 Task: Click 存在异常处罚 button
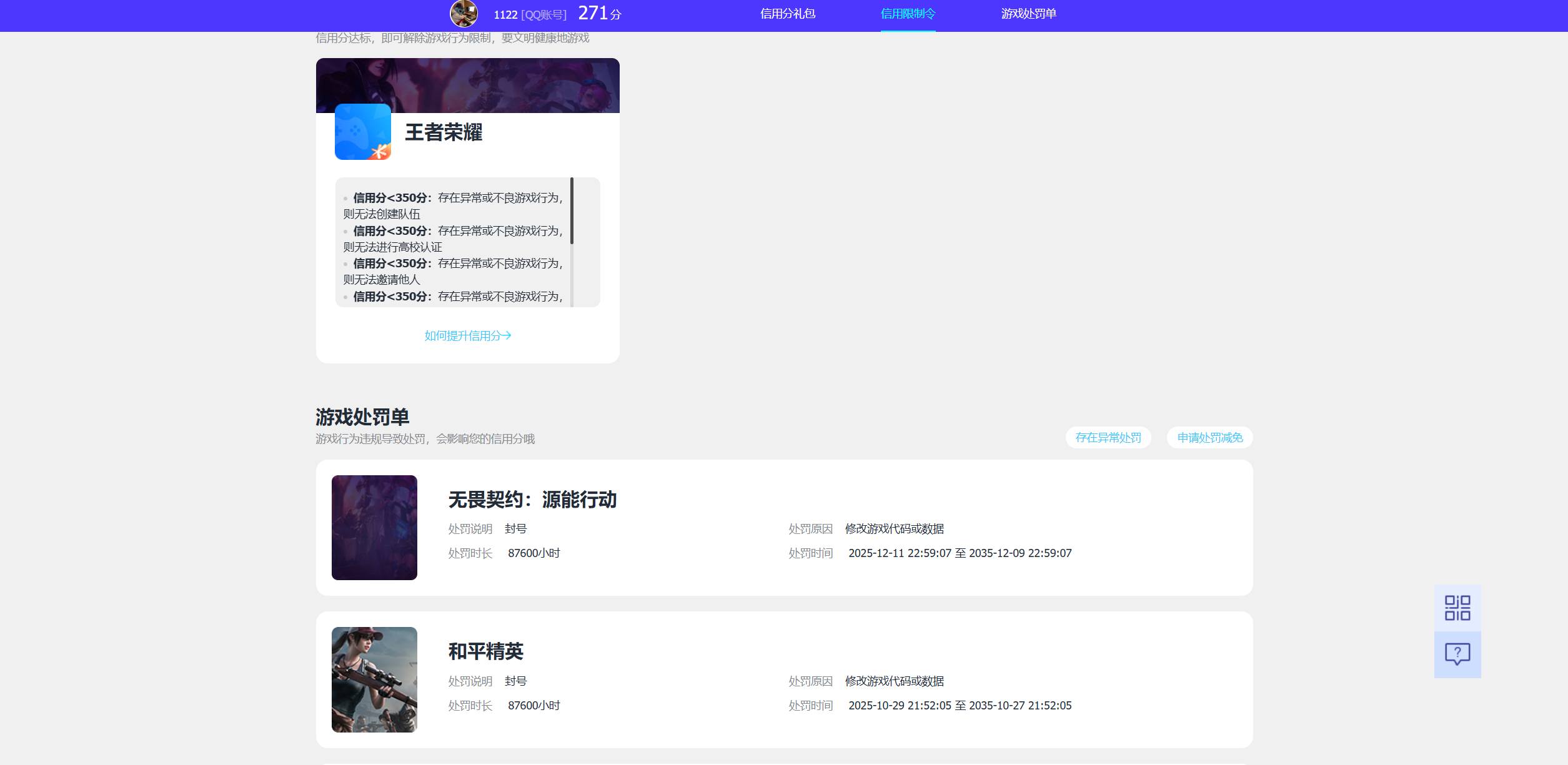[1108, 438]
